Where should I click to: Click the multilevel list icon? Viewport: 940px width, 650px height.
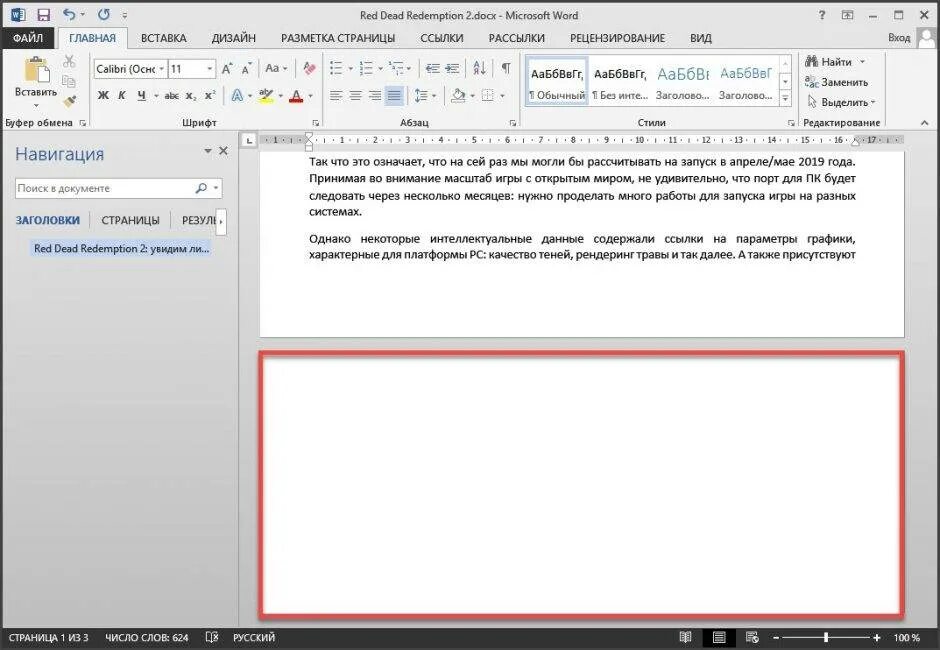coord(396,68)
